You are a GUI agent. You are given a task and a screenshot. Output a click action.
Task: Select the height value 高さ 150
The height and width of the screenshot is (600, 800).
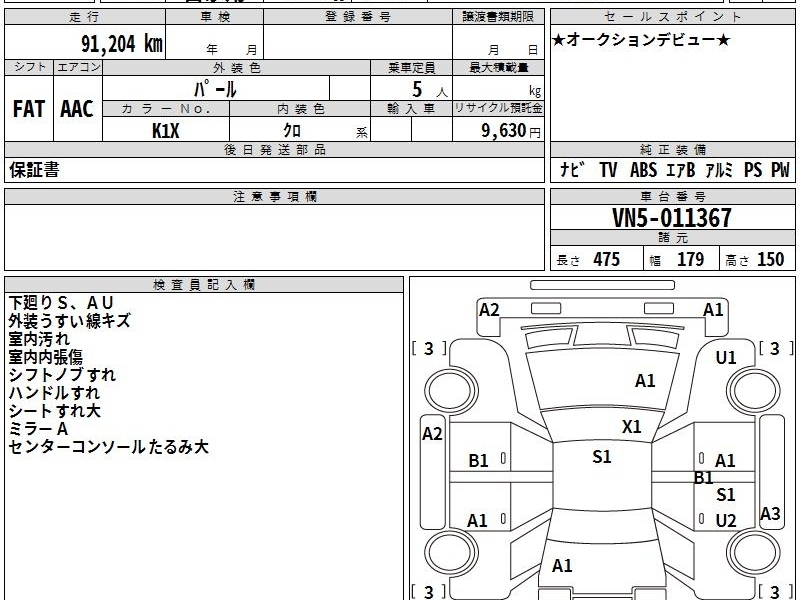click(x=755, y=259)
